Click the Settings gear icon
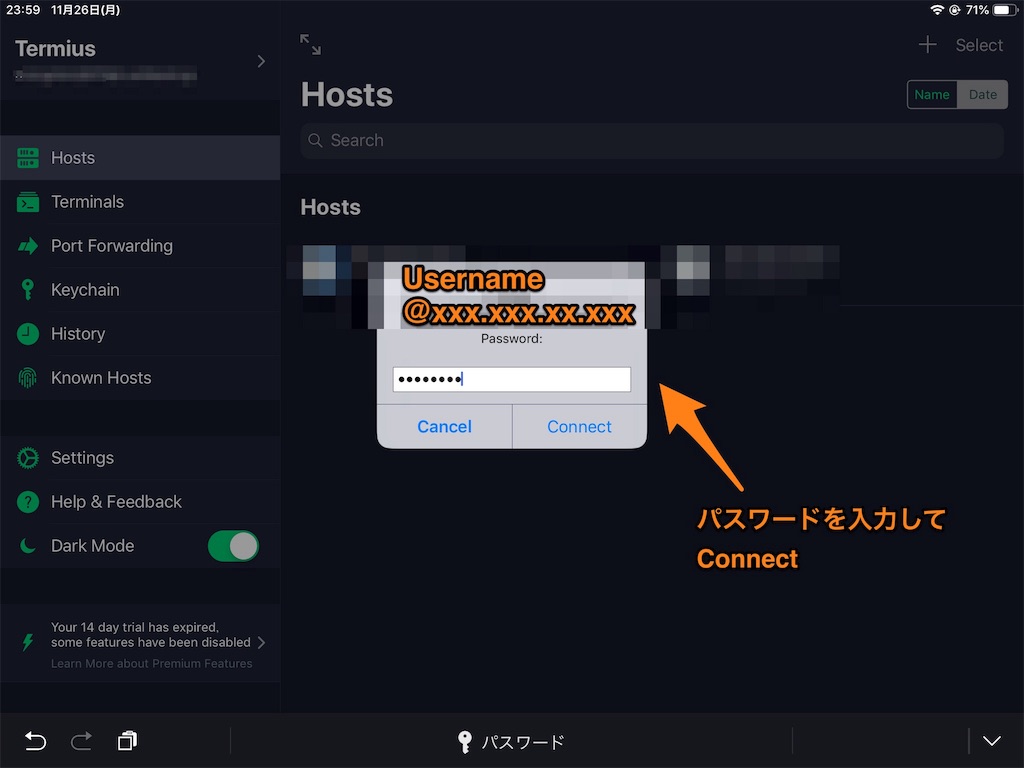1024x768 pixels. pyautogui.click(x=27, y=458)
